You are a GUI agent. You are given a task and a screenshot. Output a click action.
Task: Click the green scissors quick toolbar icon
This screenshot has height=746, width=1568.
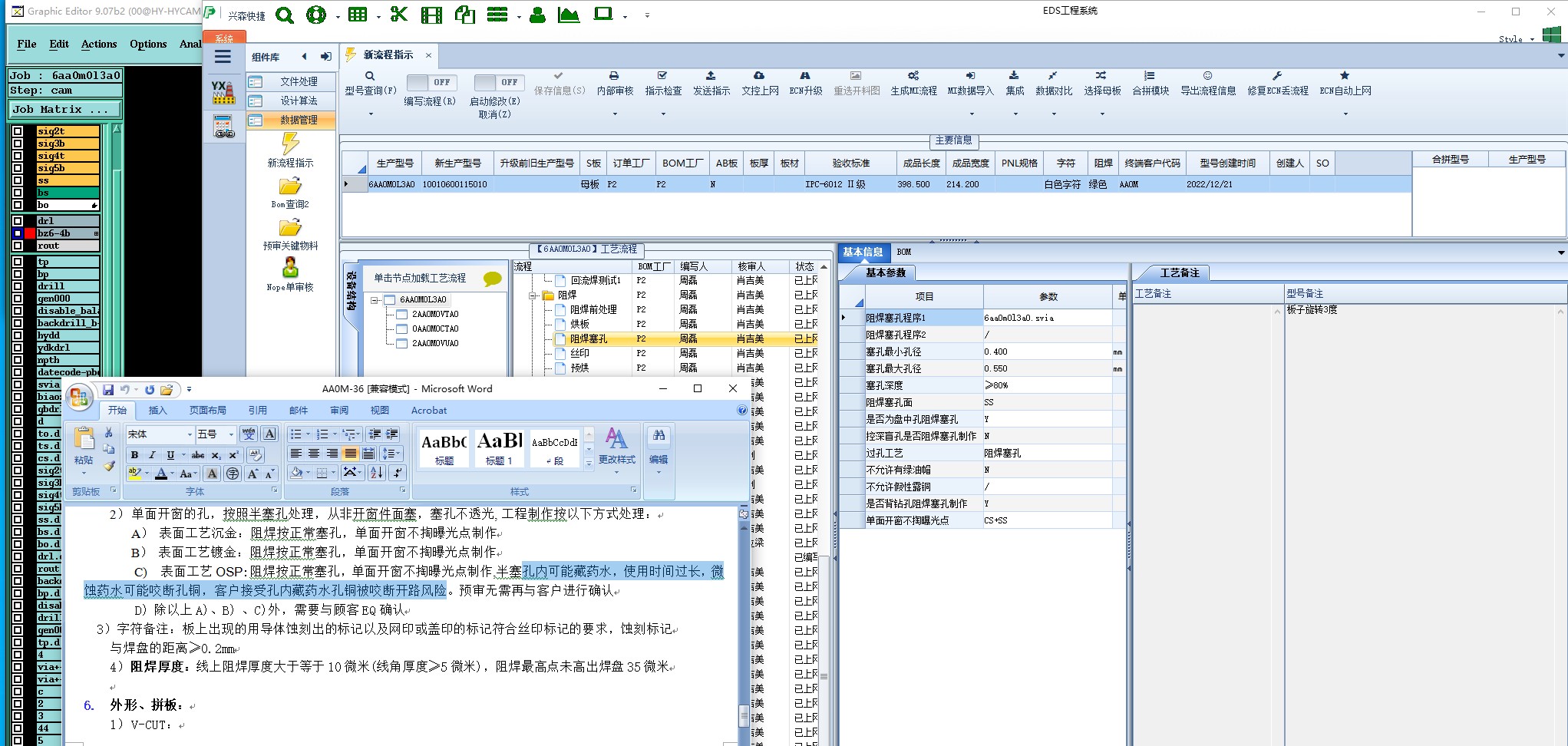(x=398, y=15)
